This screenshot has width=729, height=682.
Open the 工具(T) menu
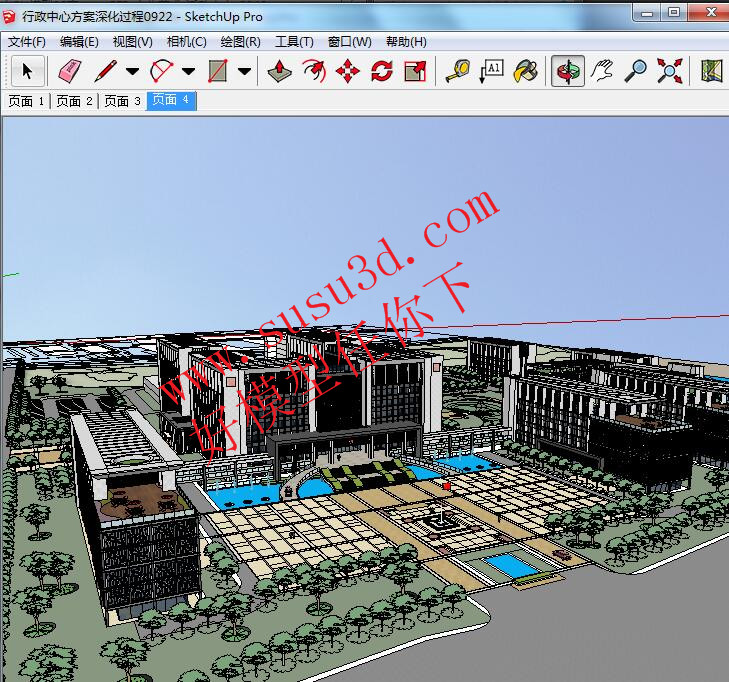point(294,42)
